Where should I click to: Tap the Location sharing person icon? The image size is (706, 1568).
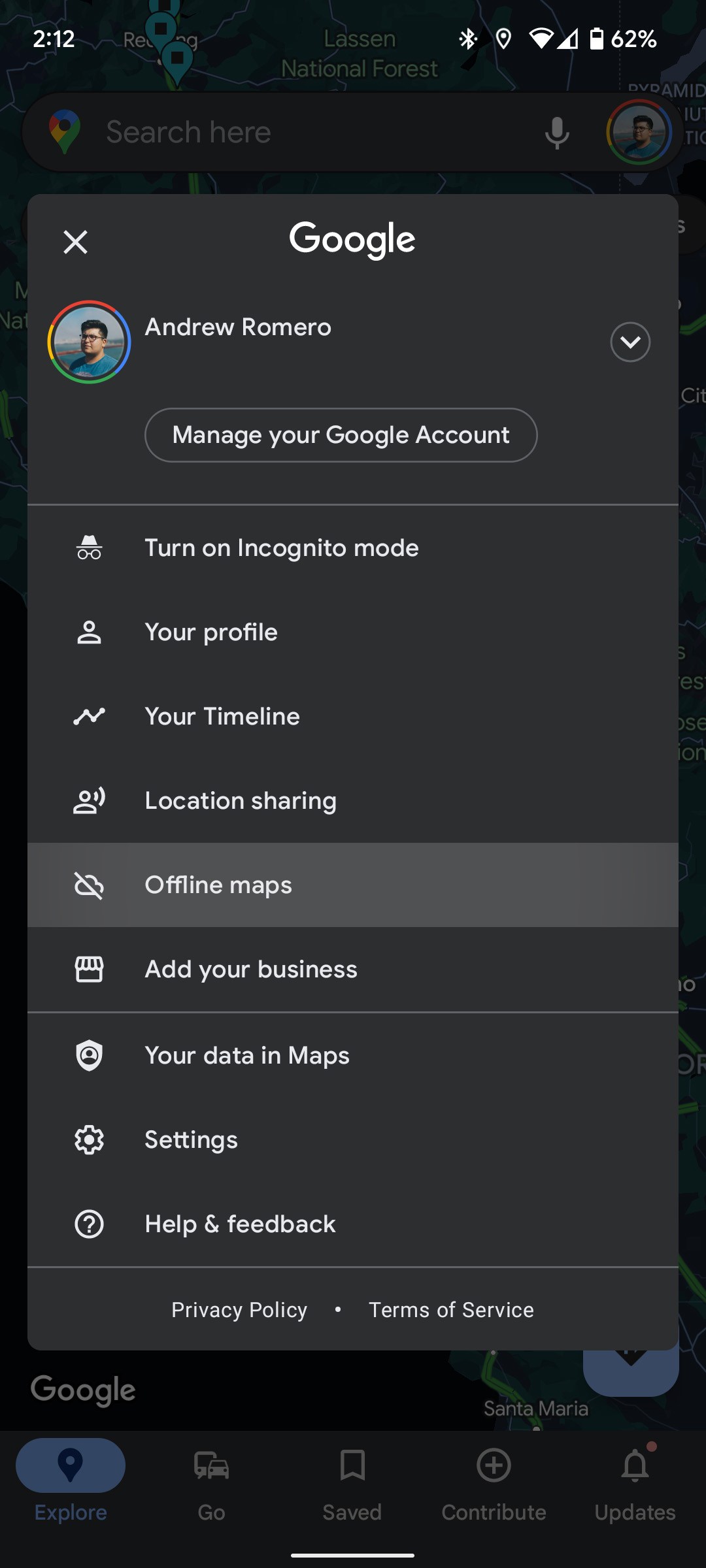click(89, 801)
